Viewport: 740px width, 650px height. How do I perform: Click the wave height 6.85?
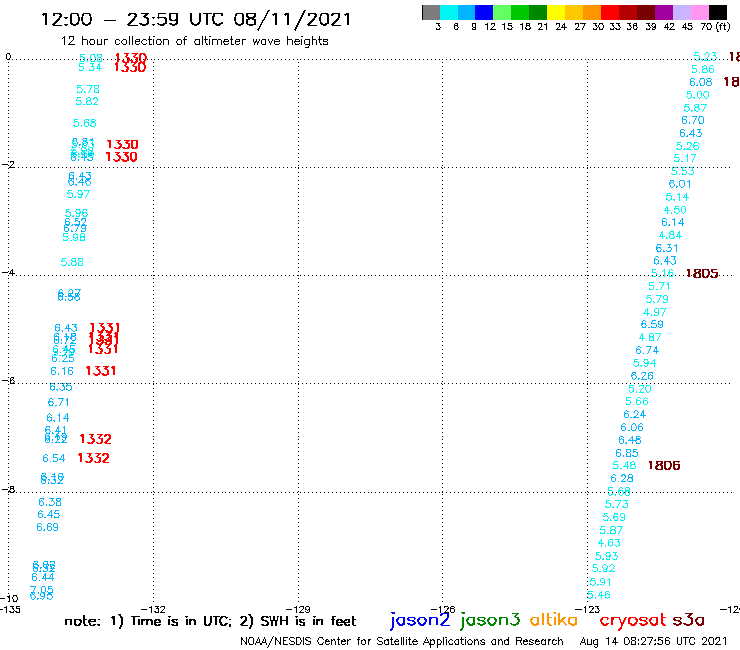click(x=627, y=453)
